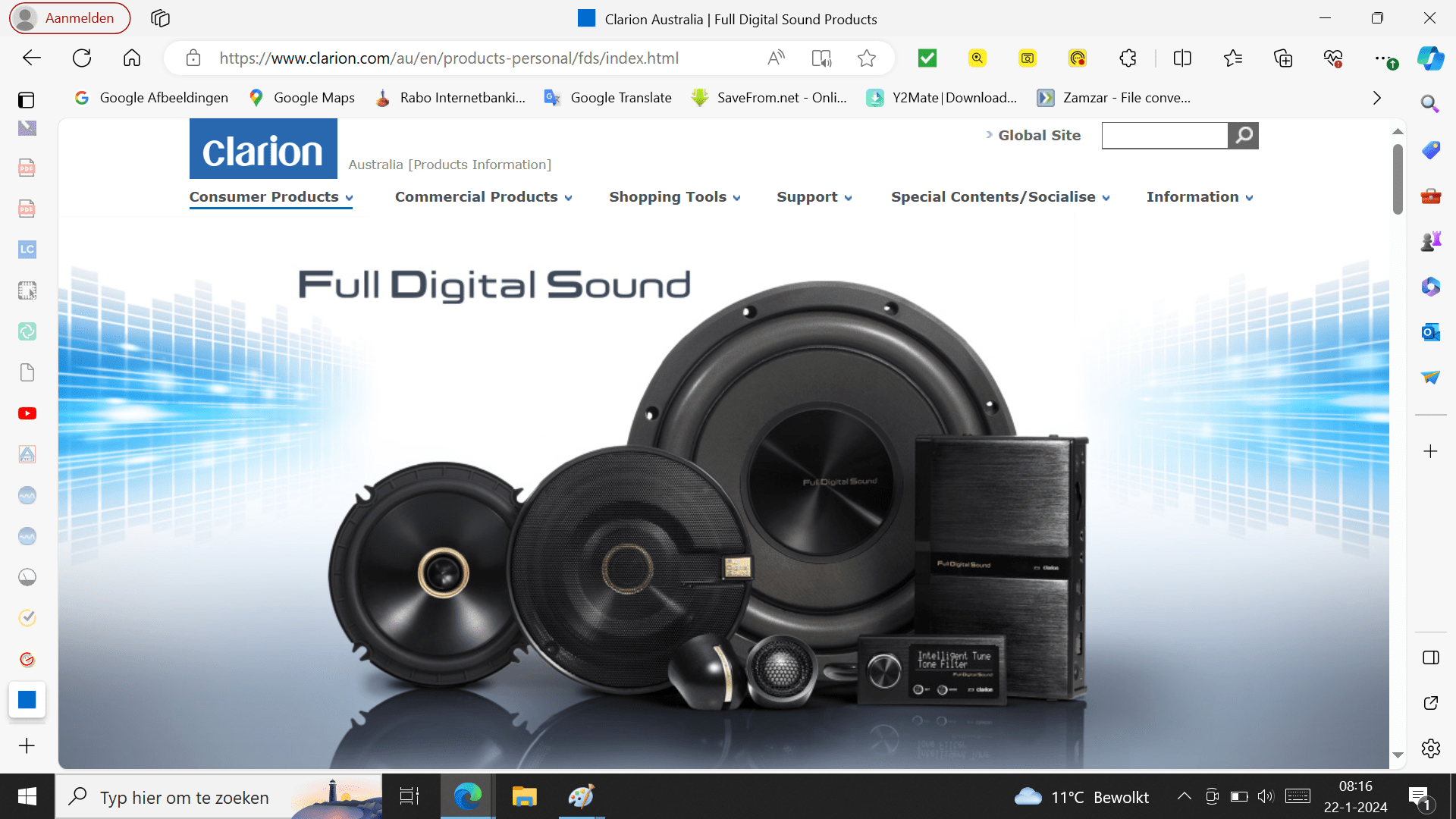The image size is (1456, 819).
Task: View site information lock icon
Action: (x=193, y=58)
